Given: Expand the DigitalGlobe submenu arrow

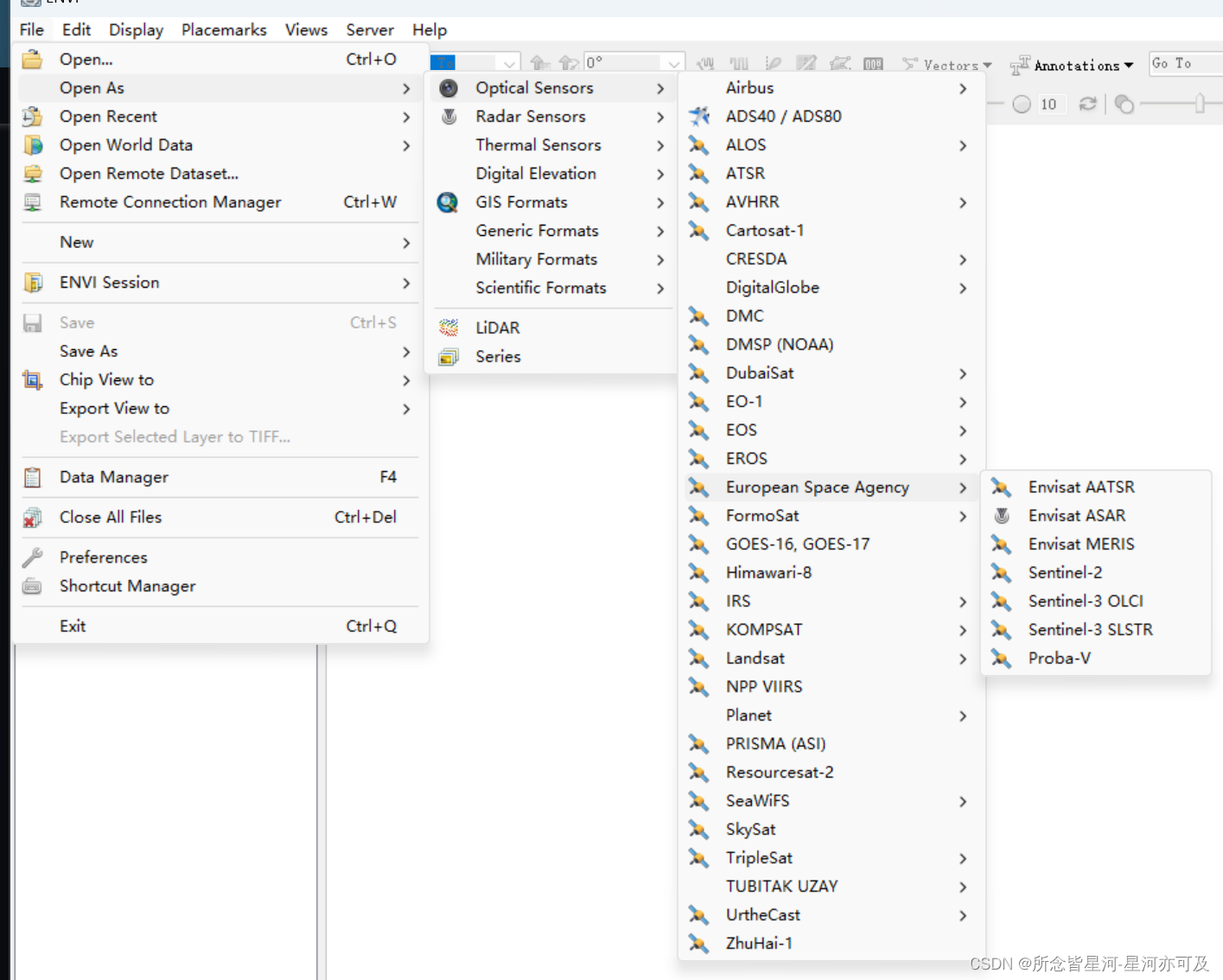Looking at the screenshot, I should pyautogui.click(x=963, y=288).
